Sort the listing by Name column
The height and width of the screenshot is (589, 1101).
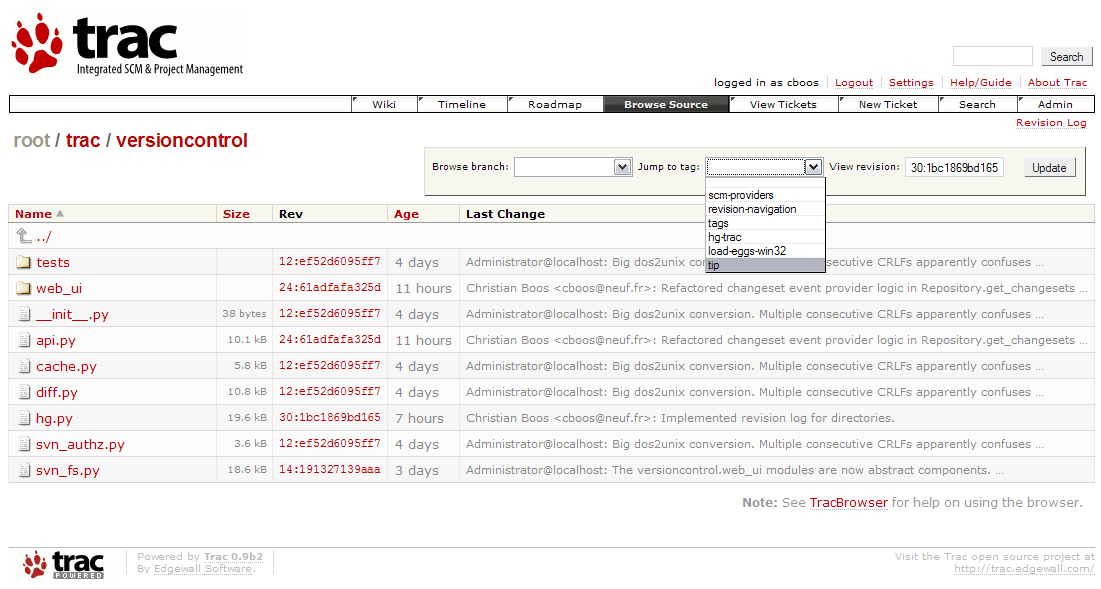click(x=34, y=214)
